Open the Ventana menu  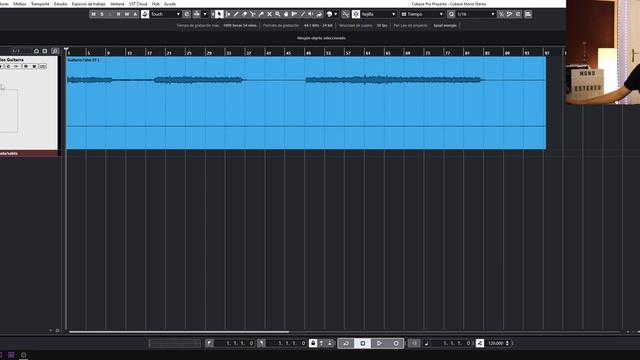[x=117, y=4]
